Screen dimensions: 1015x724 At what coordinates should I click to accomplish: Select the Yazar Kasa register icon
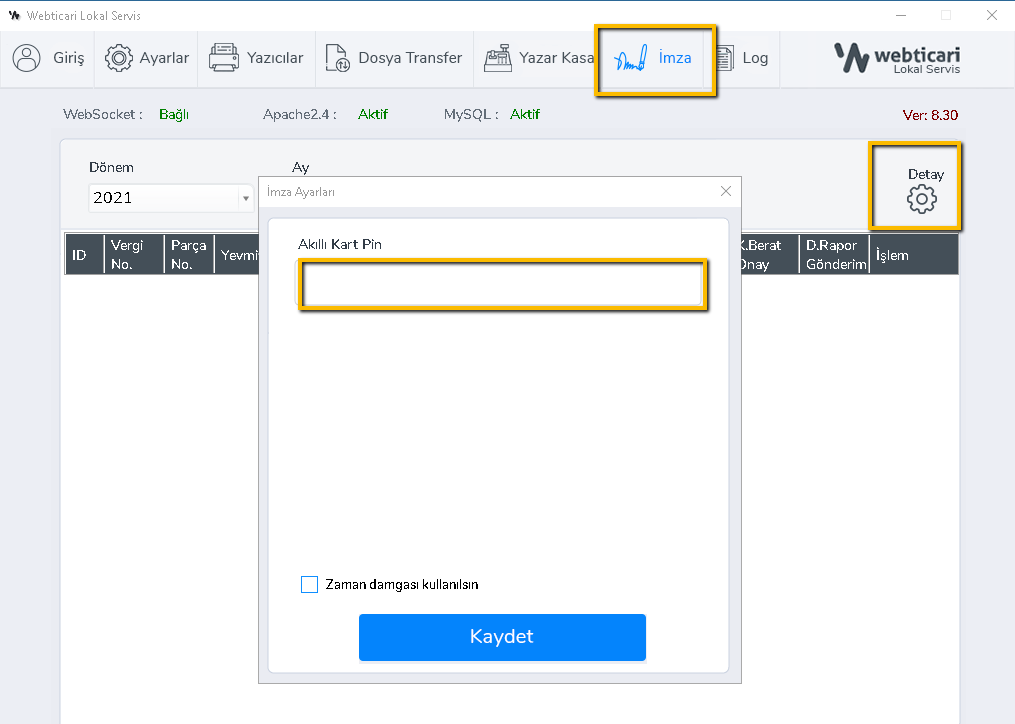498,58
